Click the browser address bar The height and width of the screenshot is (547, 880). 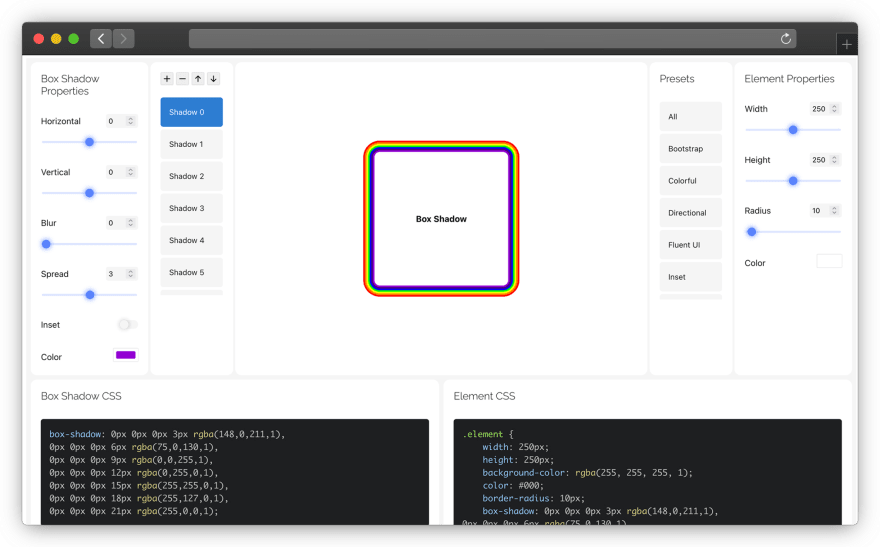pos(492,39)
